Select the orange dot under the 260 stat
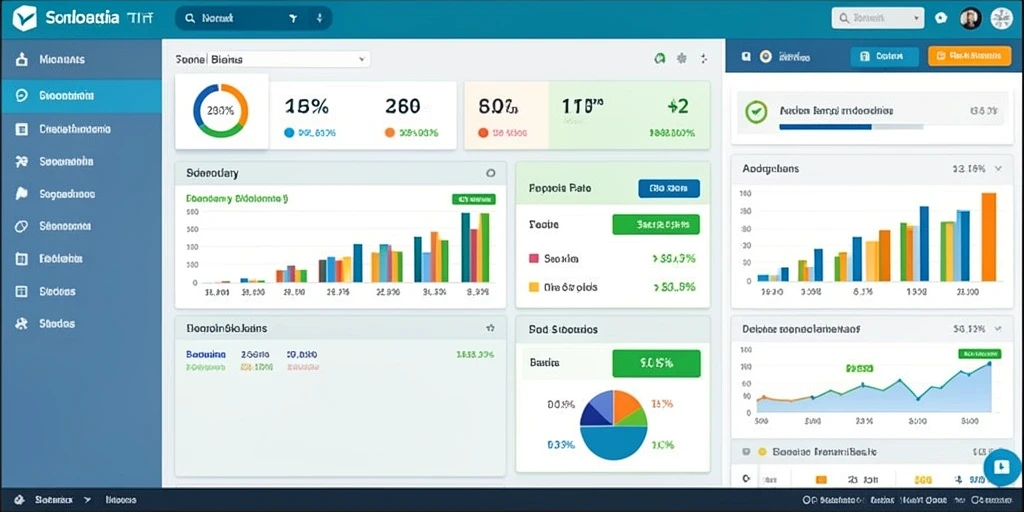 coord(390,133)
